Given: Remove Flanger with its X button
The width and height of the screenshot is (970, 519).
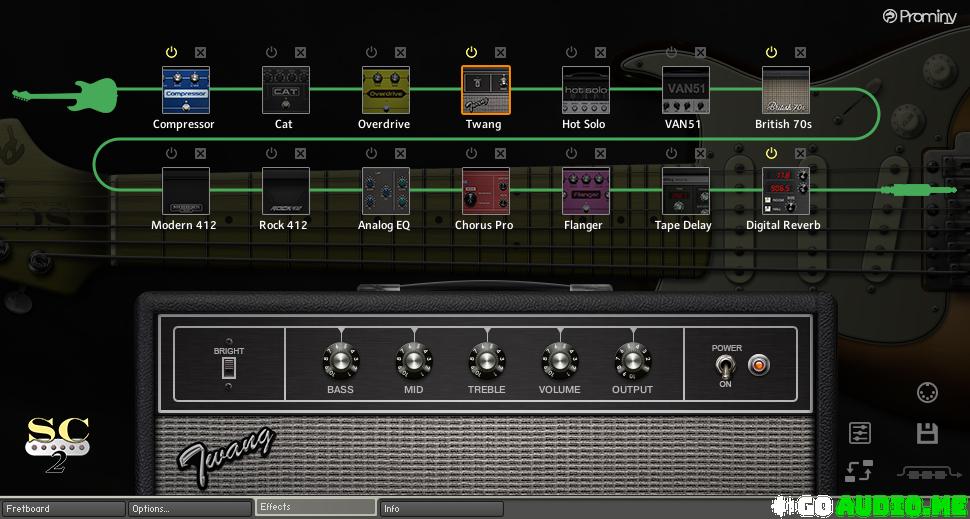Looking at the screenshot, I should [x=601, y=153].
